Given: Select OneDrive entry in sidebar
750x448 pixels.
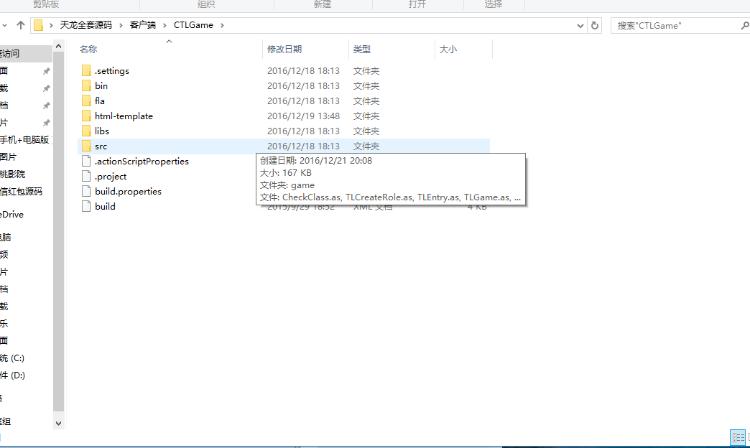Looking at the screenshot, I should pos(12,215).
